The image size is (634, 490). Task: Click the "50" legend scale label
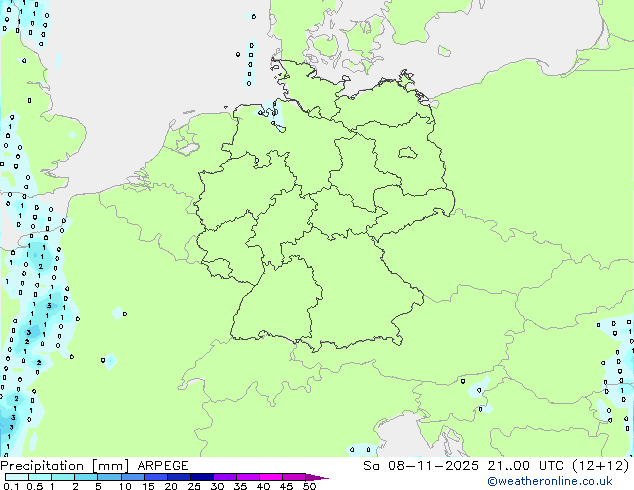point(309,486)
